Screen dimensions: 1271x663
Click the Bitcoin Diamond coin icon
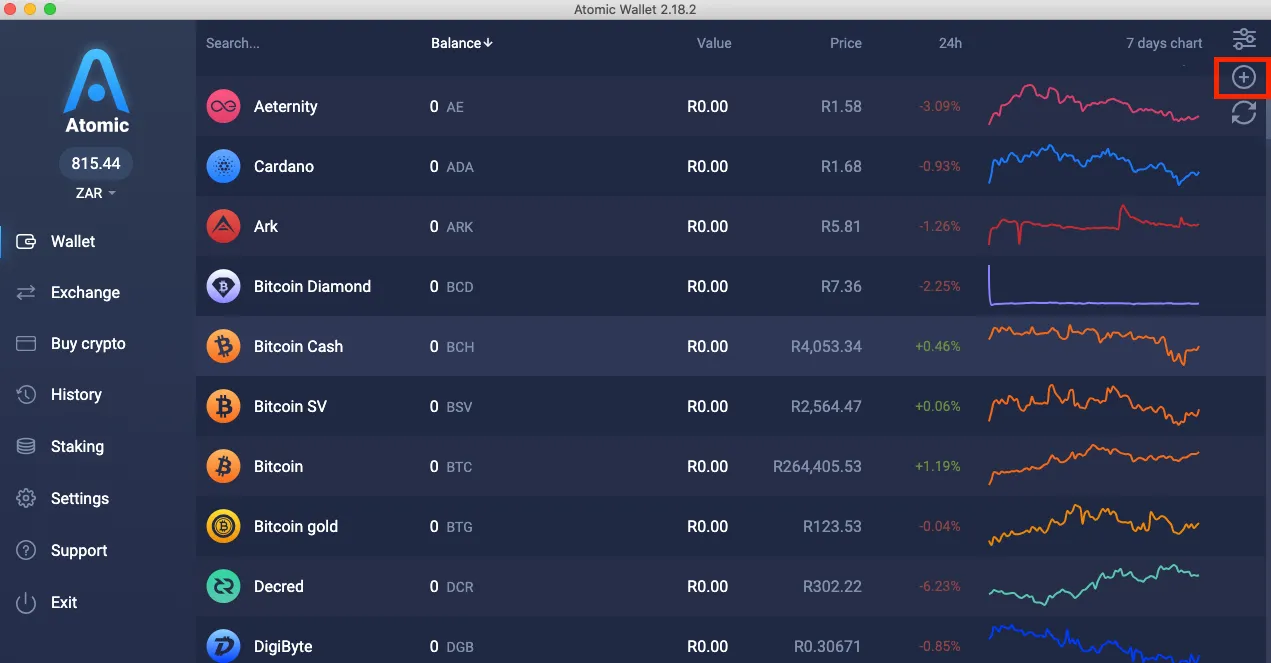pos(223,286)
